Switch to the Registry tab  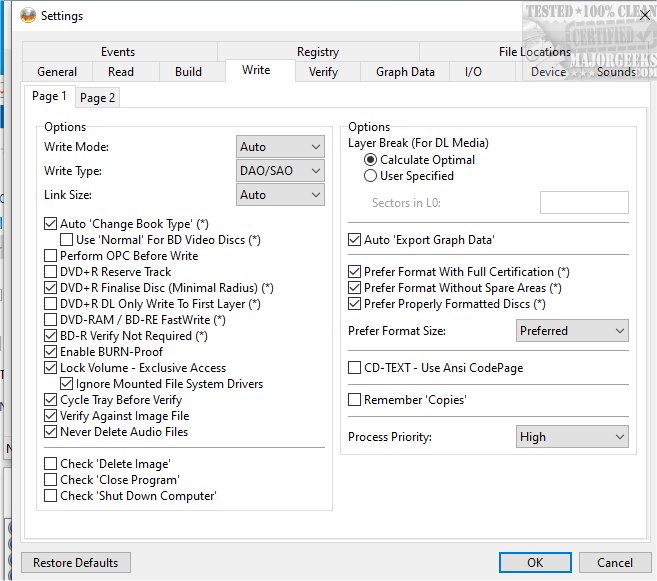tap(318, 52)
